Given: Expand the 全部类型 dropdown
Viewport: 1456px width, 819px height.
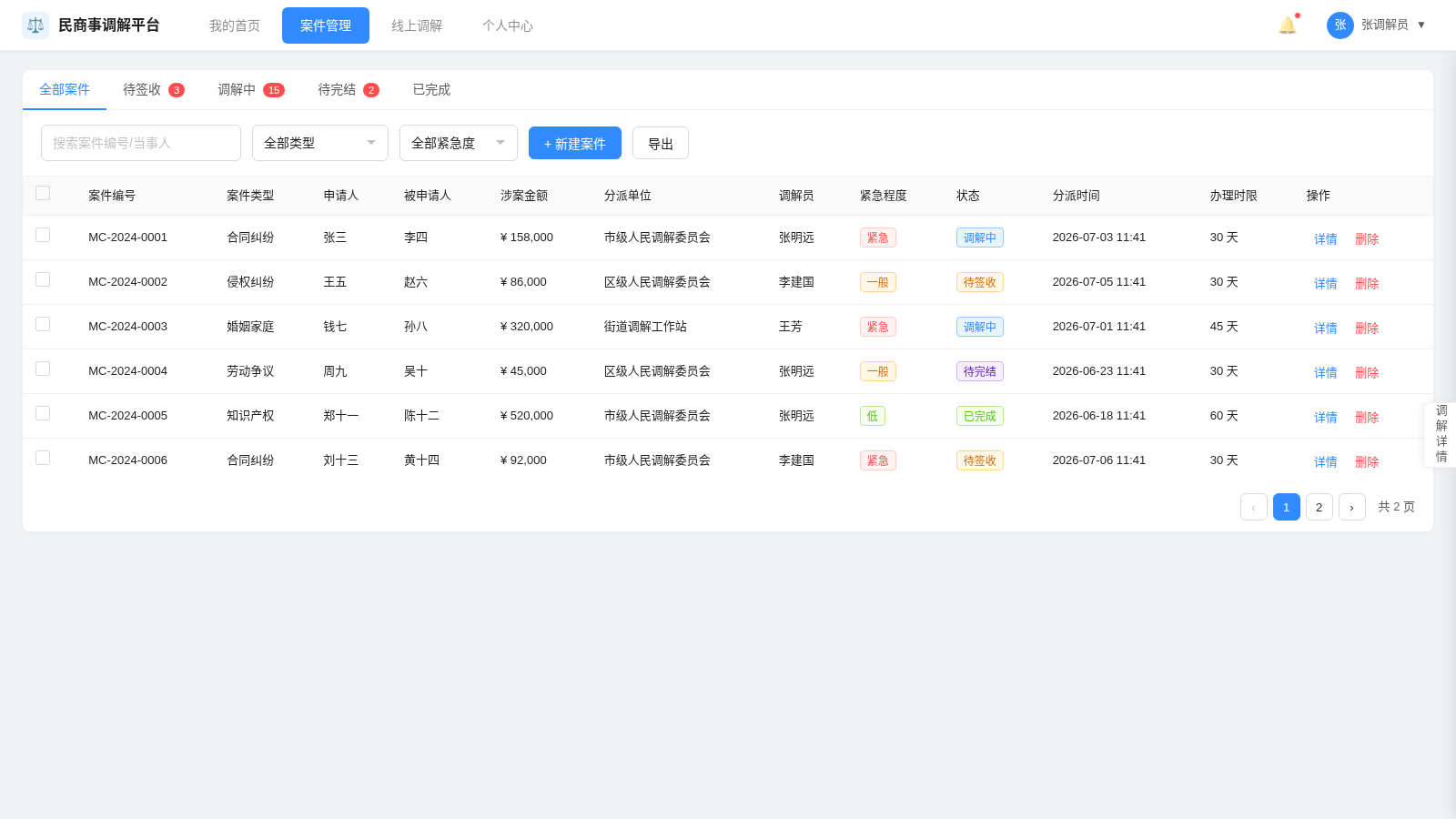Looking at the screenshot, I should click(320, 143).
